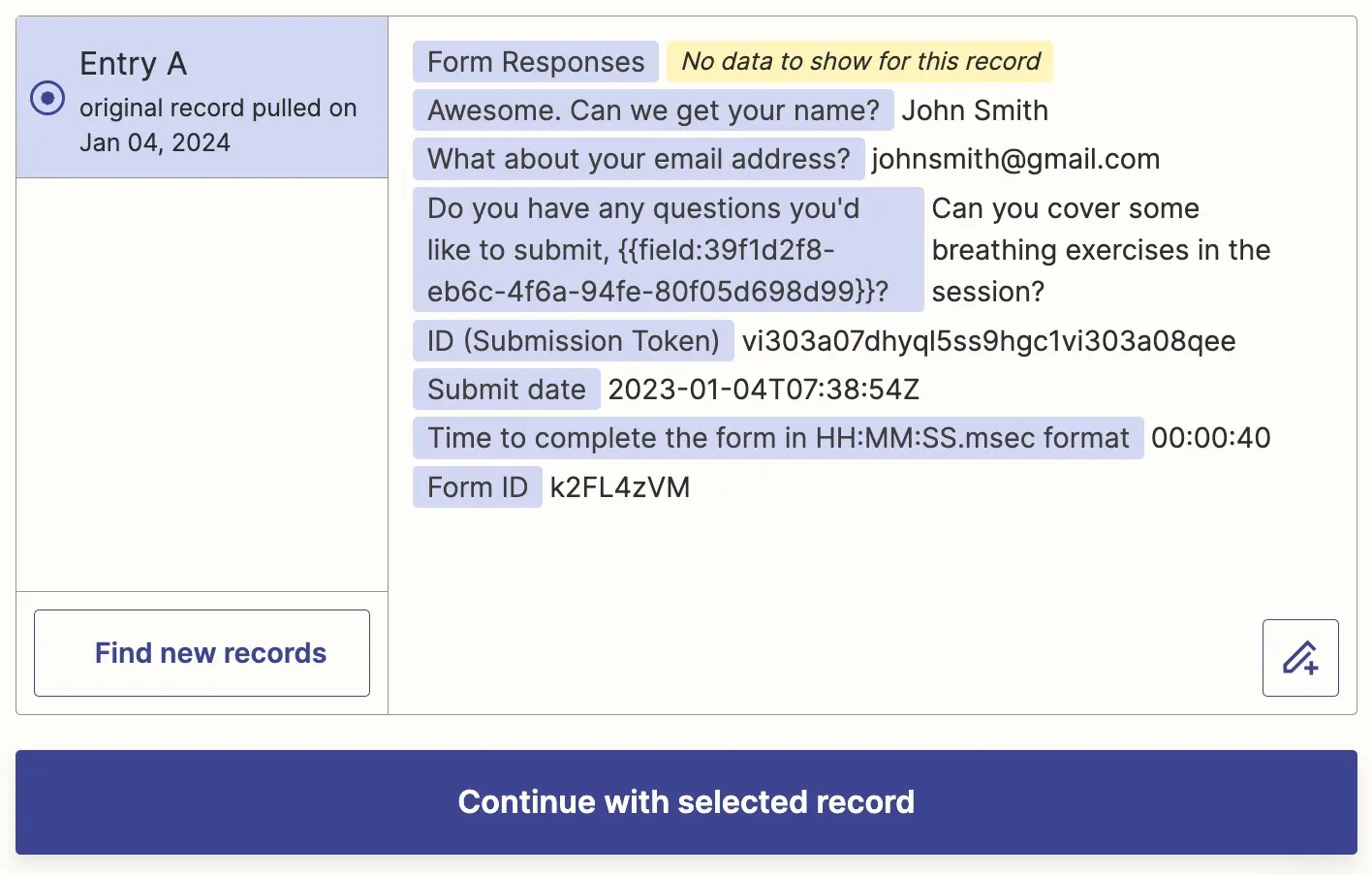
Task: Click Continue with selected record
Action: 686,802
